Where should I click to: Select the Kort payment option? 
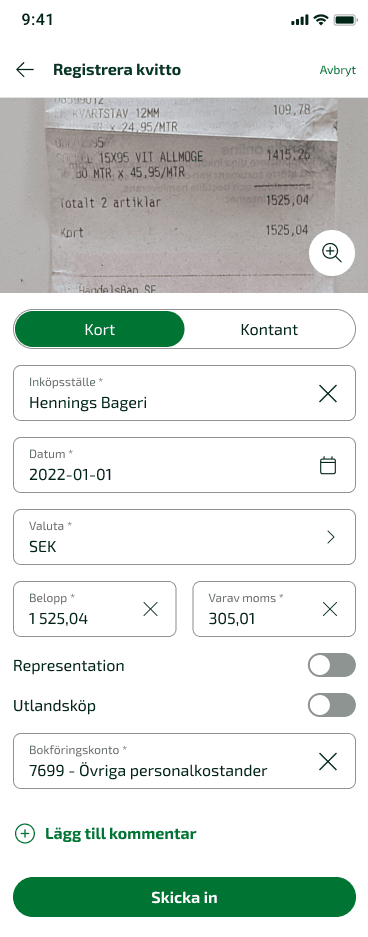click(100, 329)
